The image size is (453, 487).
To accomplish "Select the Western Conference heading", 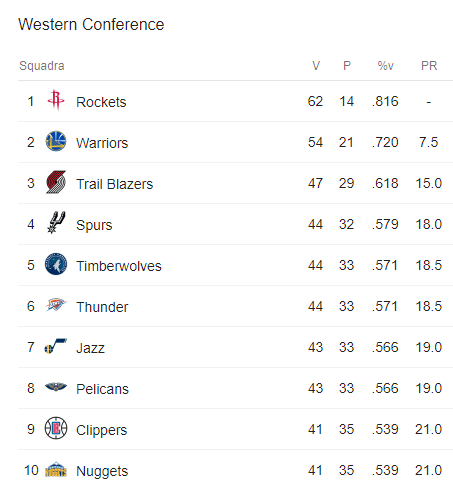I will click(x=91, y=24).
